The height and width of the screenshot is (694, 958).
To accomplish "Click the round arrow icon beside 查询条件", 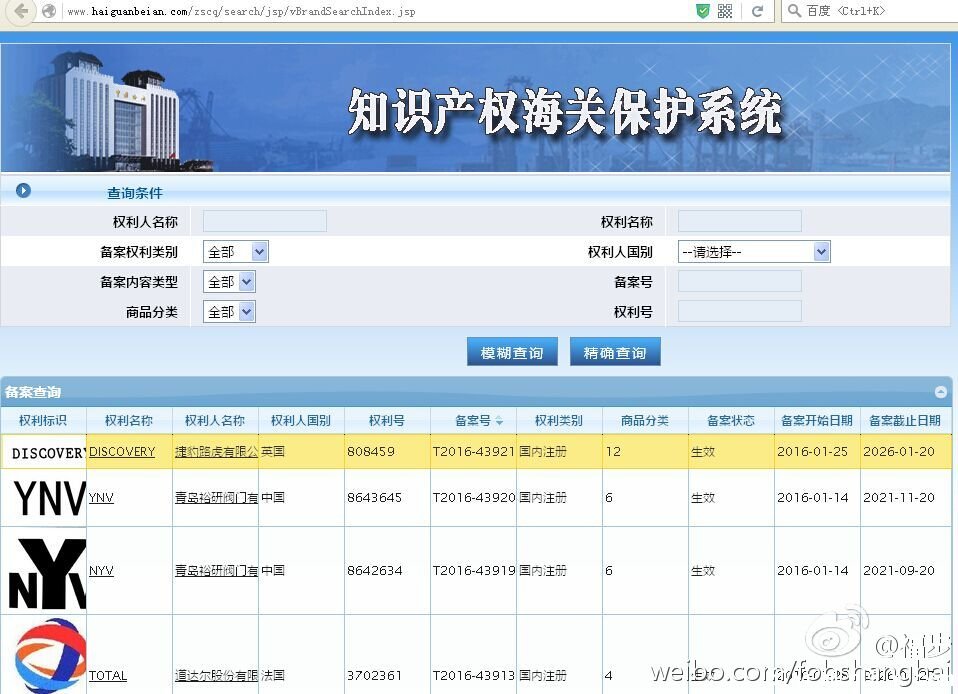I will [x=23, y=191].
